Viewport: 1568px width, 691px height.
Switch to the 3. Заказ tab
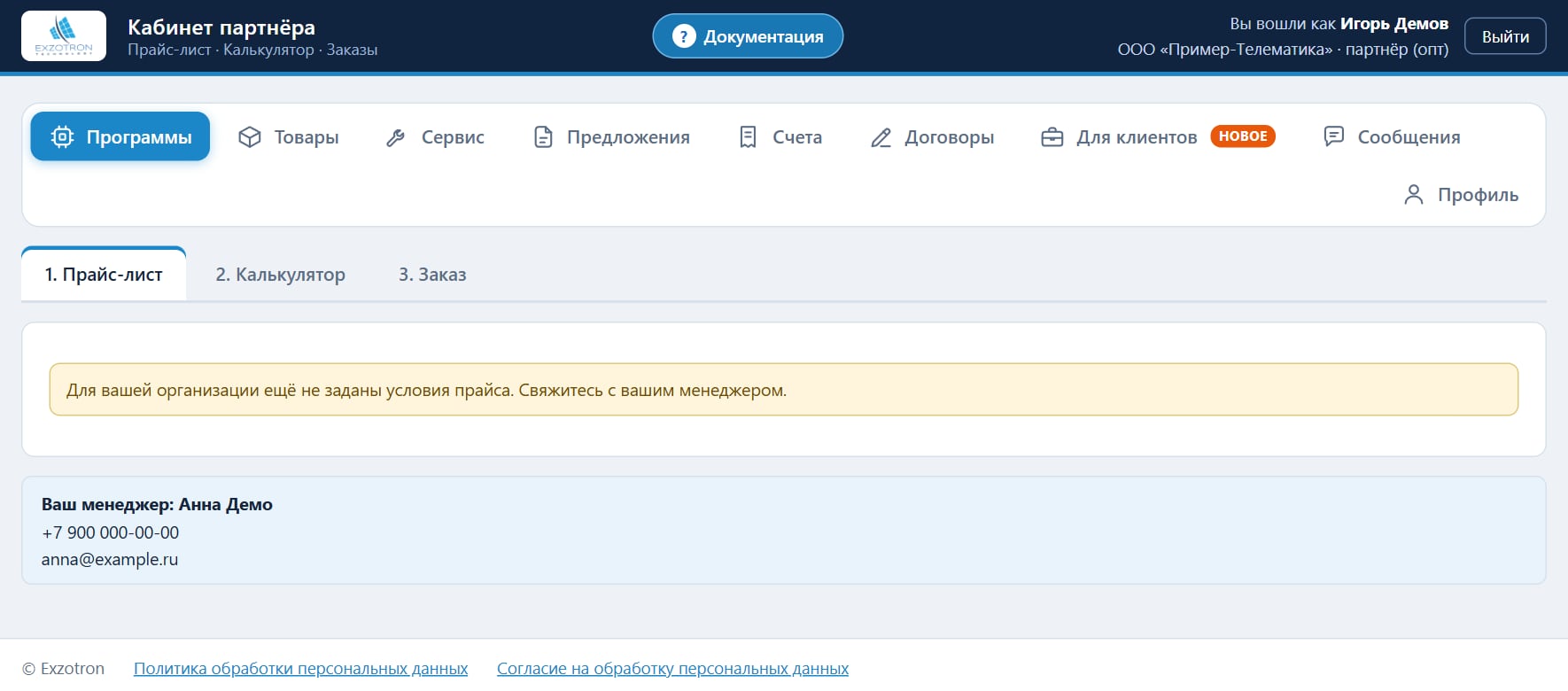click(432, 275)
